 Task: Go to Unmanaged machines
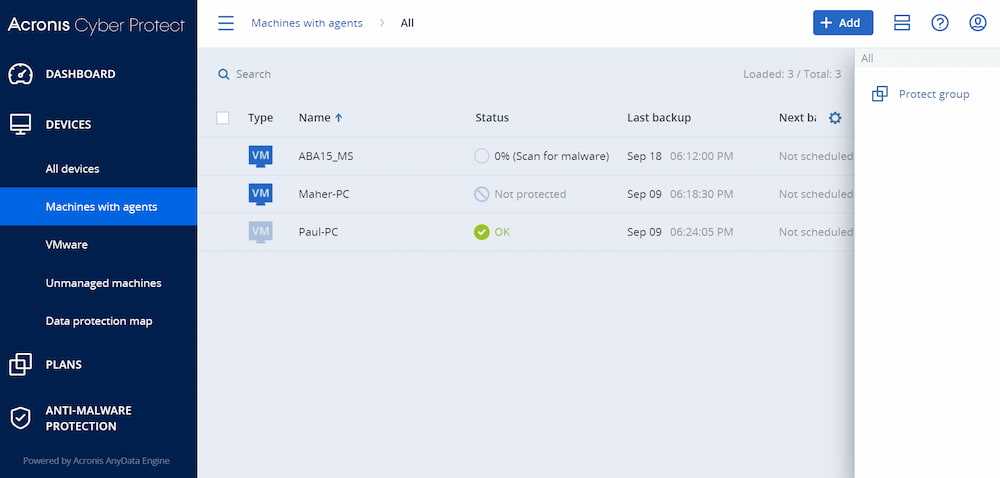coord(103,283)
